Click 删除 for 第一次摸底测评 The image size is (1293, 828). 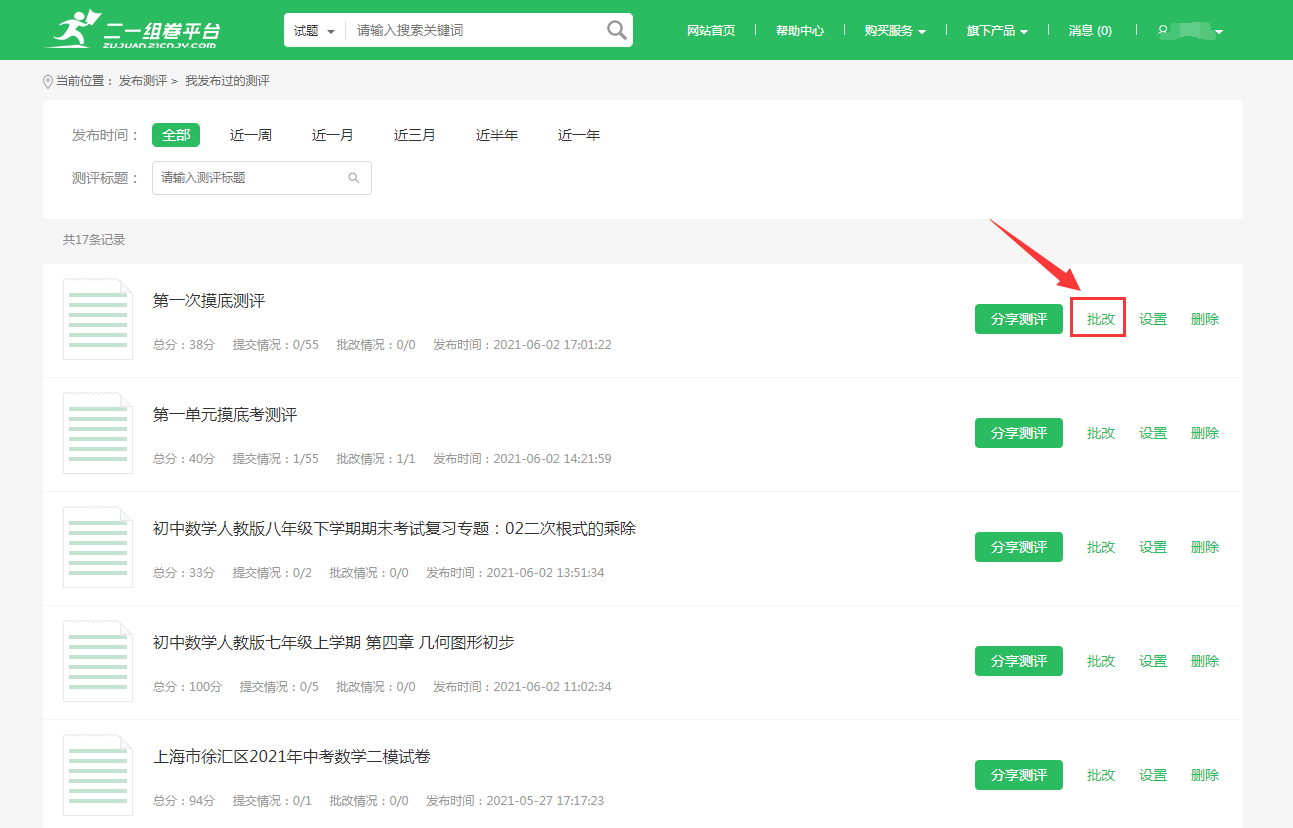[1205, 319]
